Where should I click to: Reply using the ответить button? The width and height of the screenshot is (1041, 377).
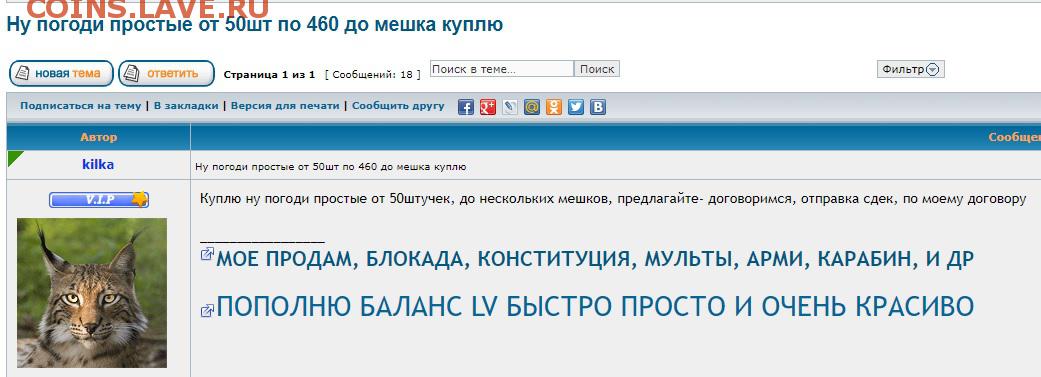pyautogui.click(x=167, y=73)
